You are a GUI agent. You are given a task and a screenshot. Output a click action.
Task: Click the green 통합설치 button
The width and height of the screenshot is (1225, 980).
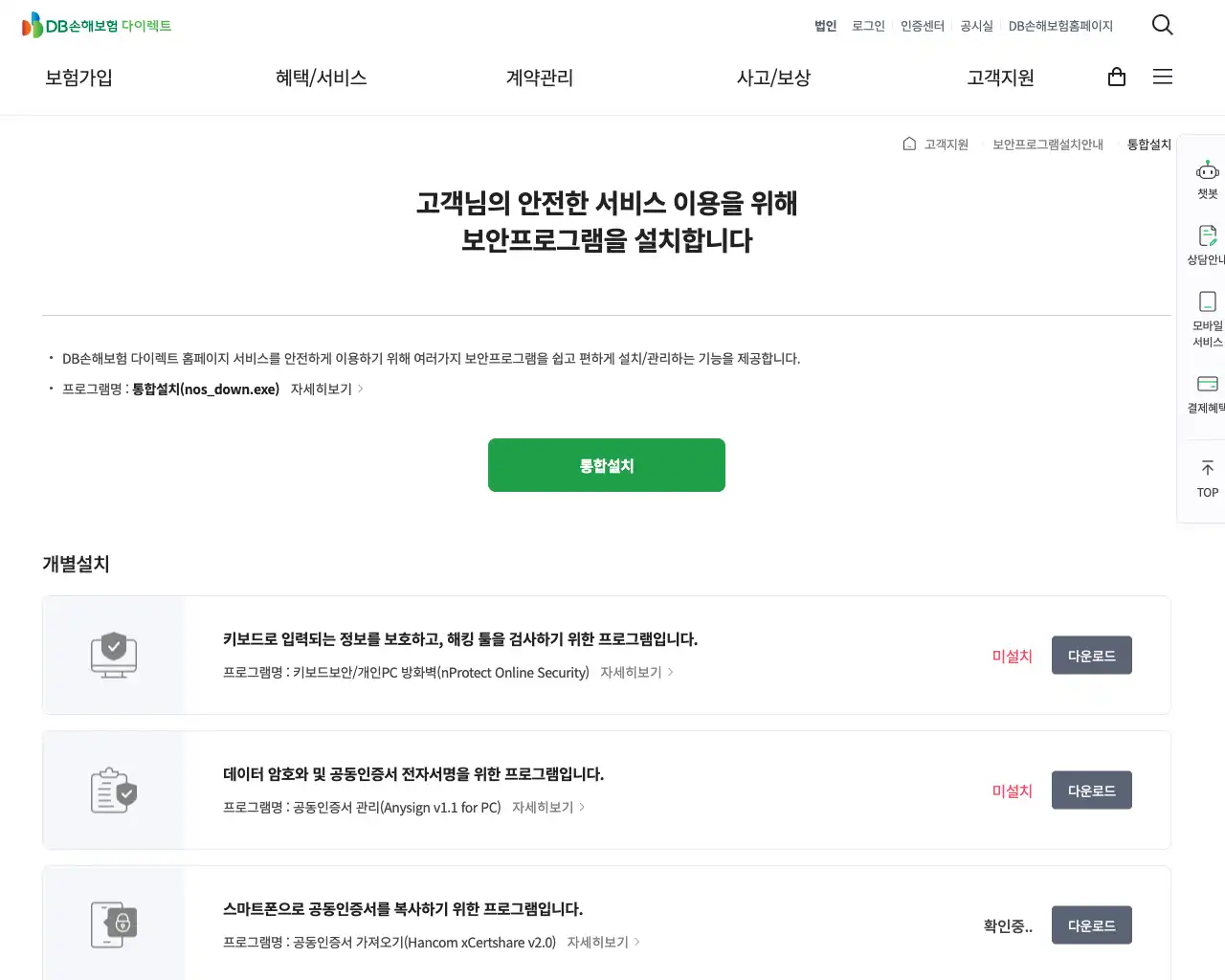(x=606, y=465)
